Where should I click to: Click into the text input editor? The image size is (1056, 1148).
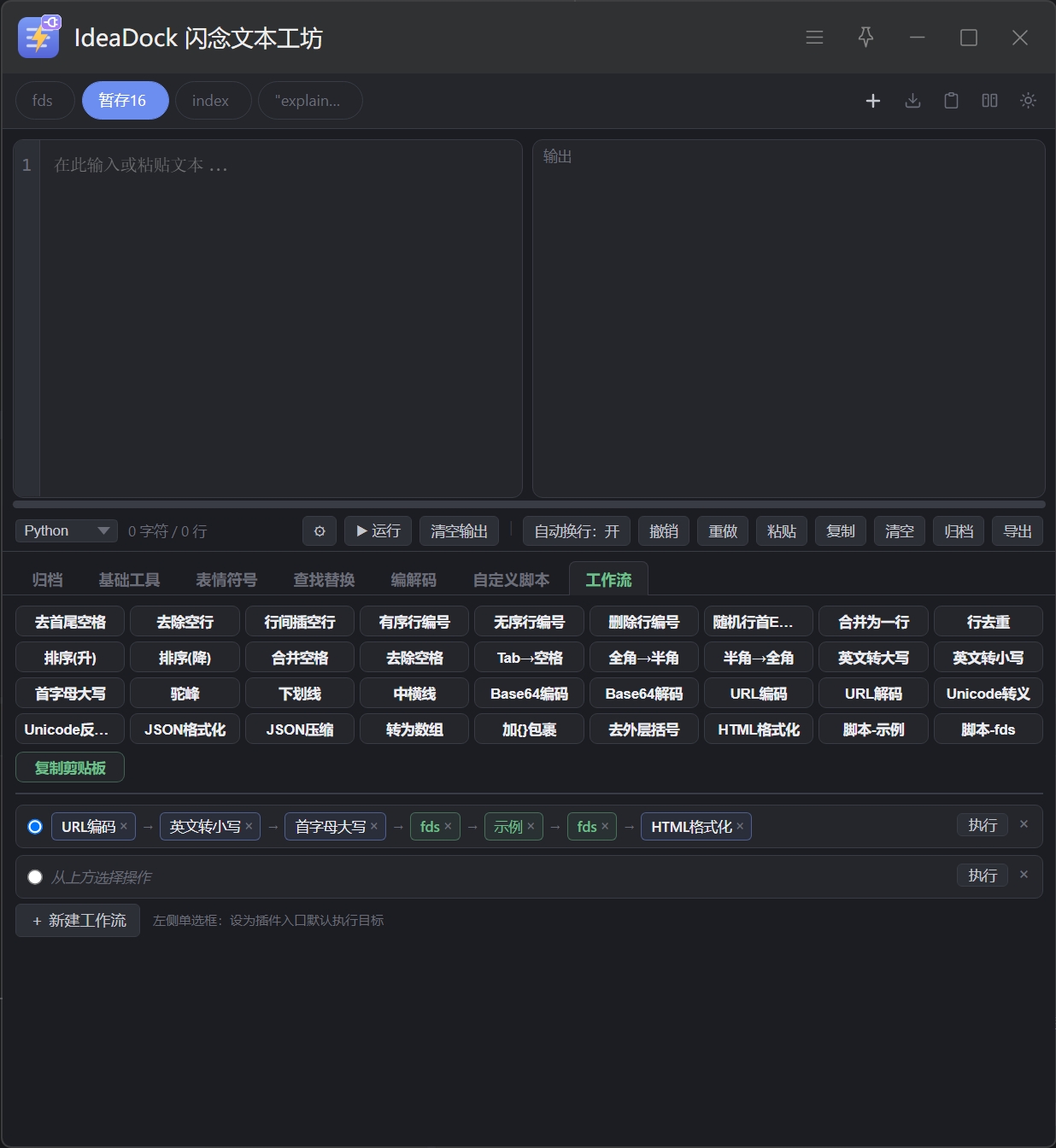(280, 319)
